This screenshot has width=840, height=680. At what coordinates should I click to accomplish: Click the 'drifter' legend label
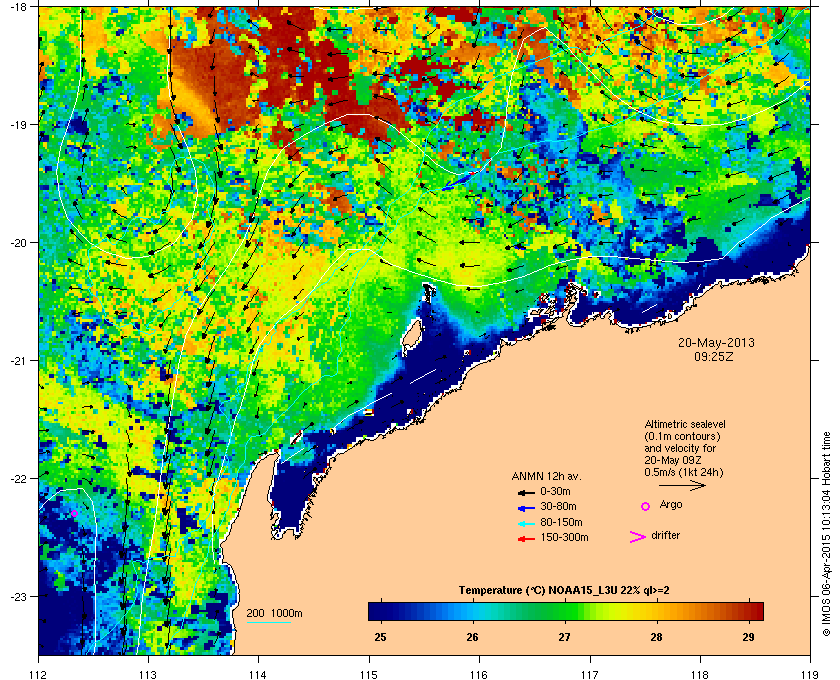click(x=665, y=535)
